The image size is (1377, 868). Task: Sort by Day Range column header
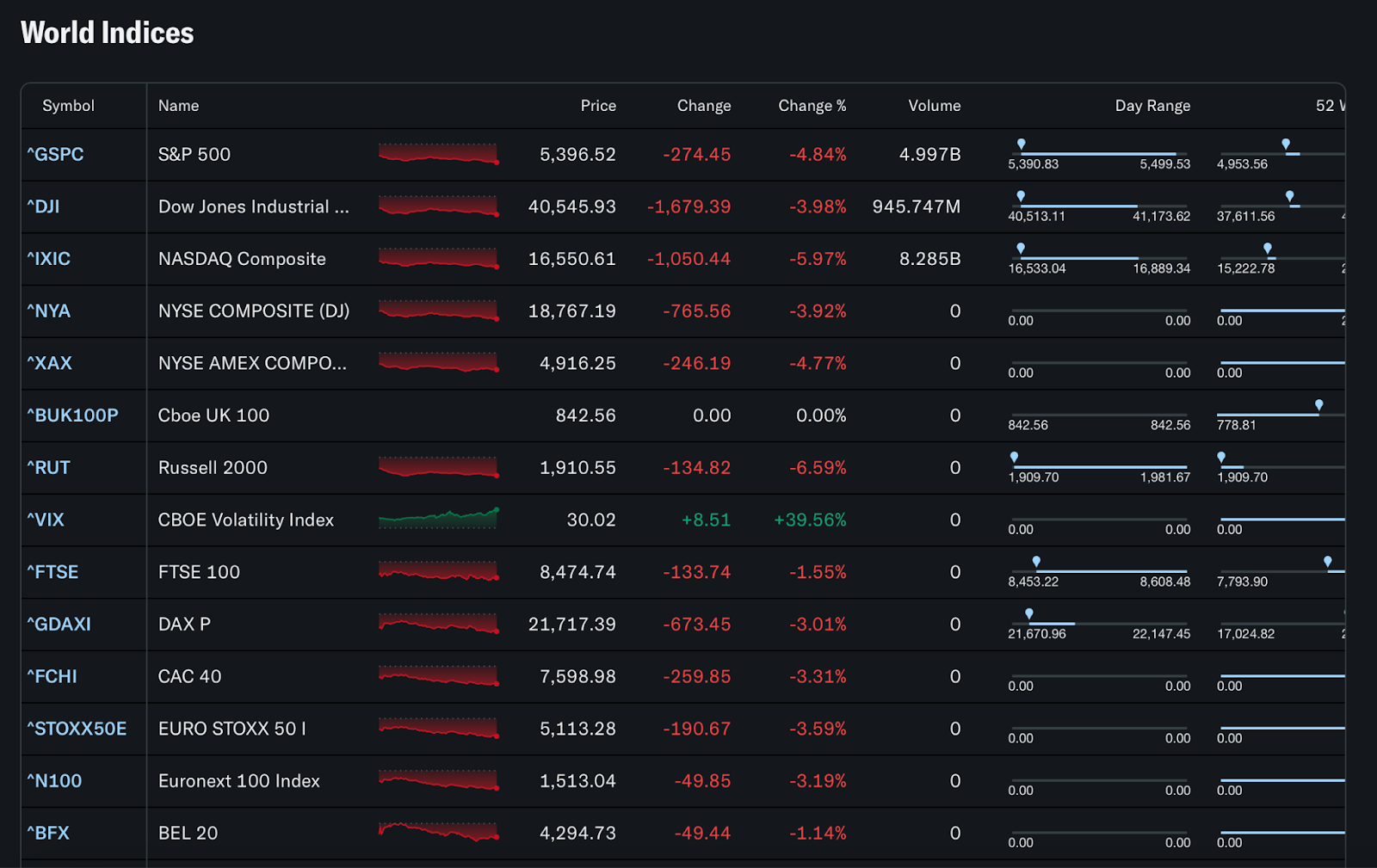tap(1153, 106)
